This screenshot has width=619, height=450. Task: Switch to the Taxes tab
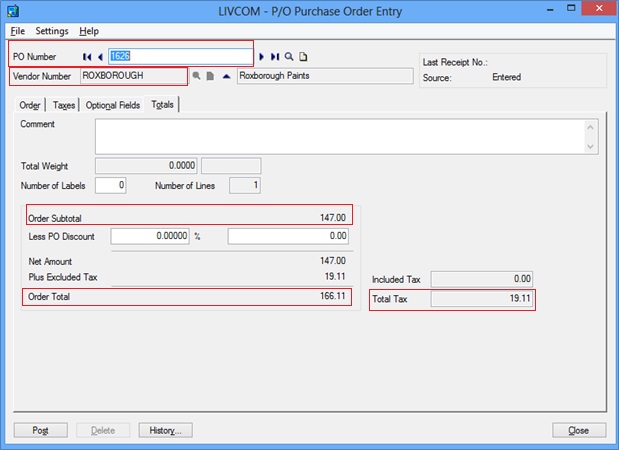(64, 105)
